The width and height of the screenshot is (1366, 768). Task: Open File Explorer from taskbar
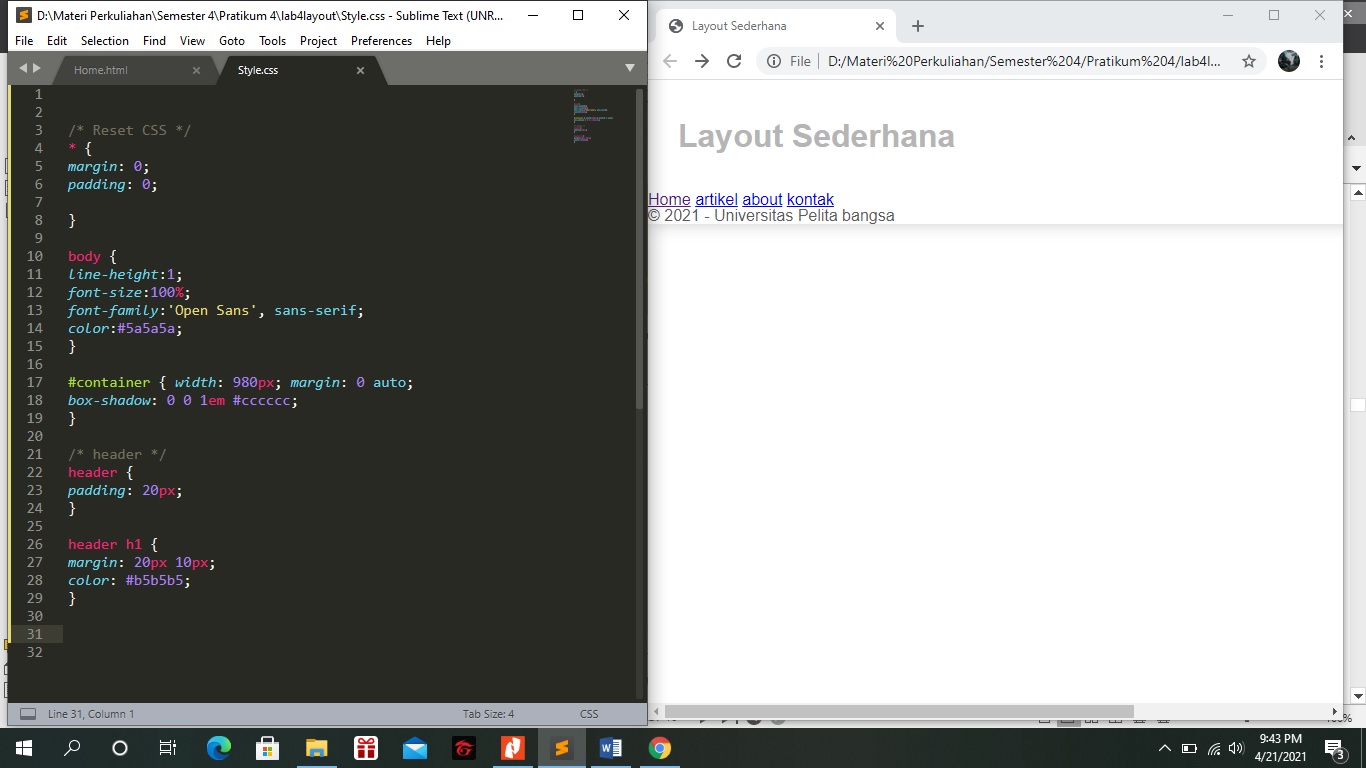pos(316,748)
